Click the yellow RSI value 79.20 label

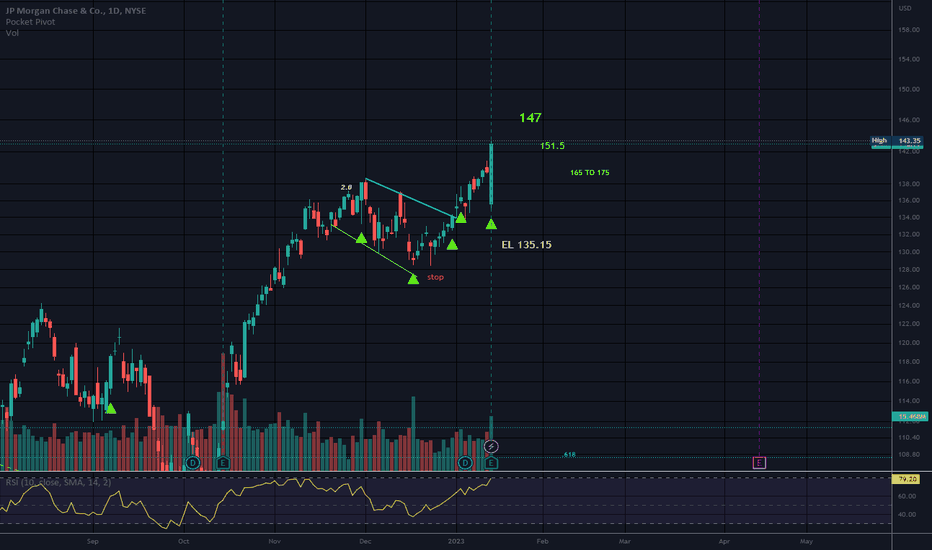(907, 479)
